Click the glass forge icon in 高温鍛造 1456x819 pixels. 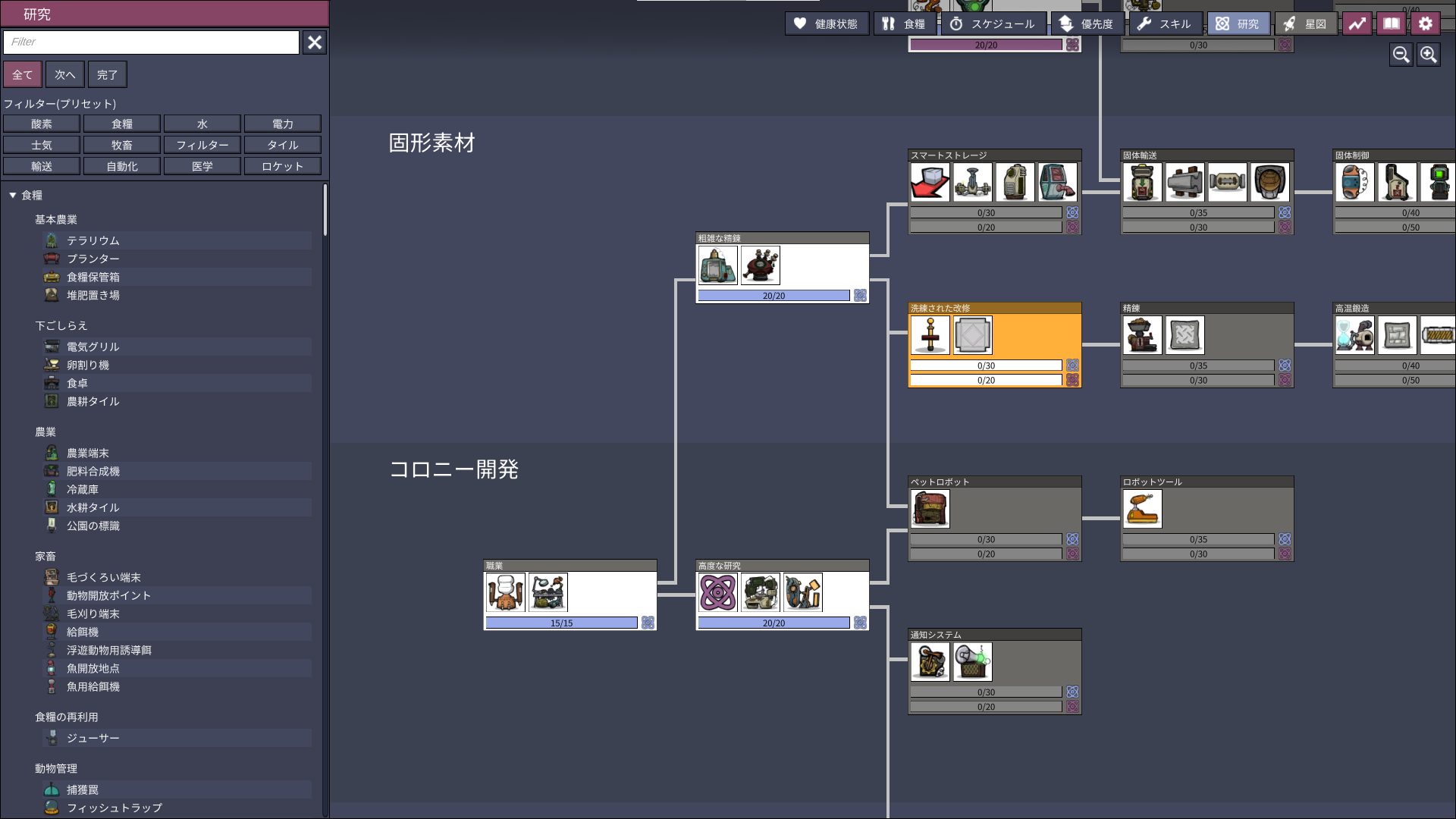point(1355,334)
